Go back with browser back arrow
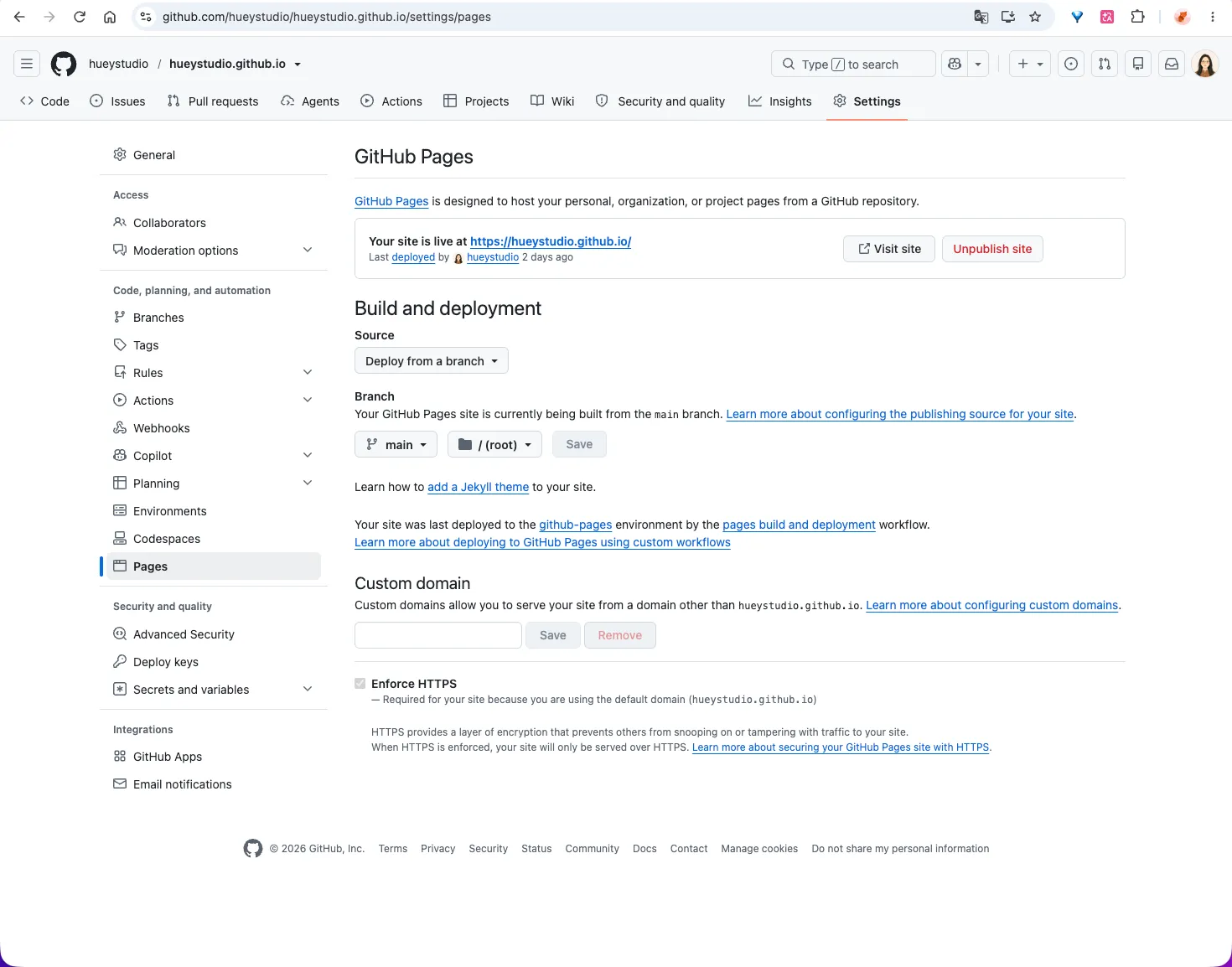 [19, 17]
